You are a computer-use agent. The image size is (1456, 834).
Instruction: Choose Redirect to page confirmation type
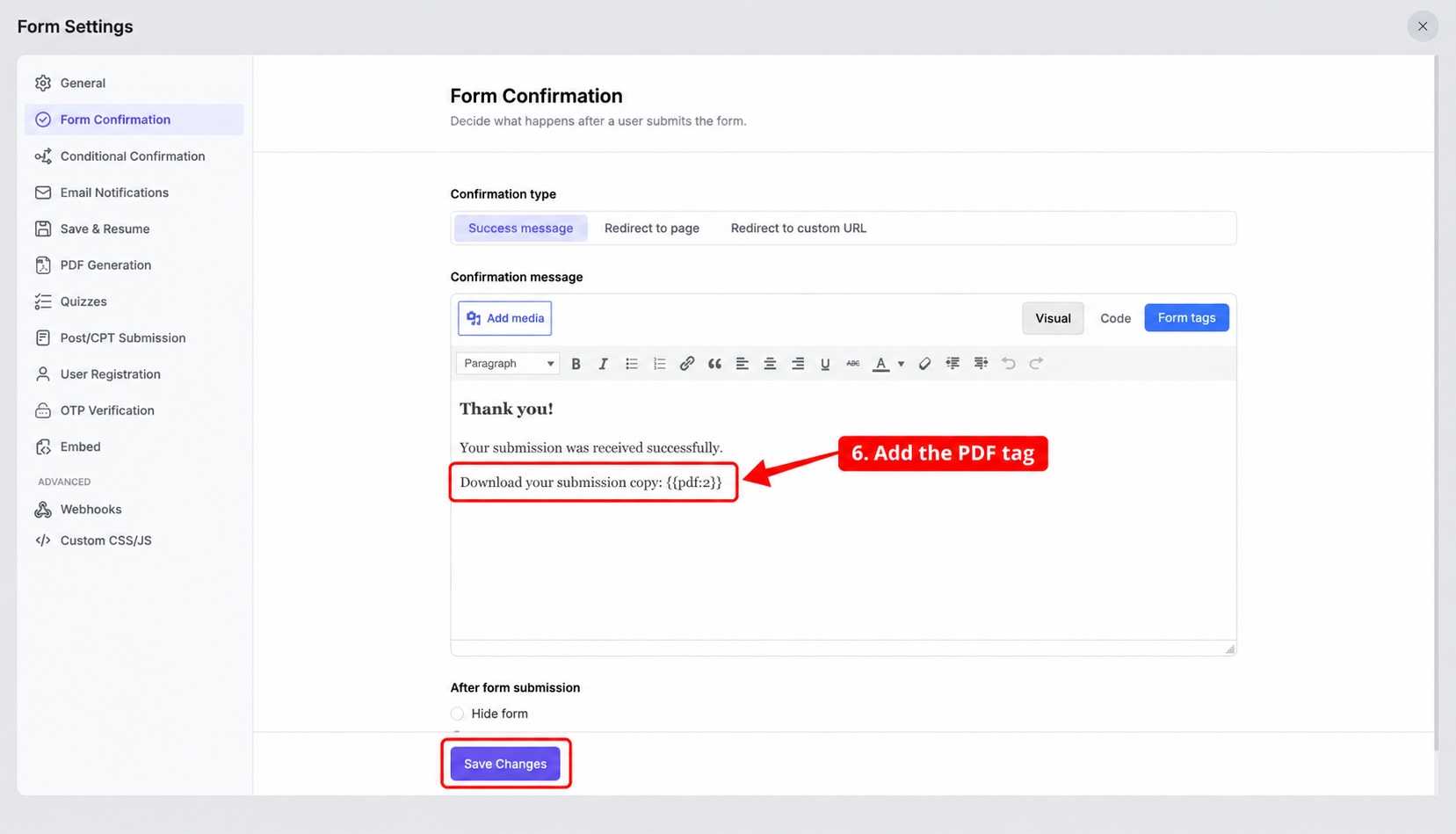(x=652, y=228)
